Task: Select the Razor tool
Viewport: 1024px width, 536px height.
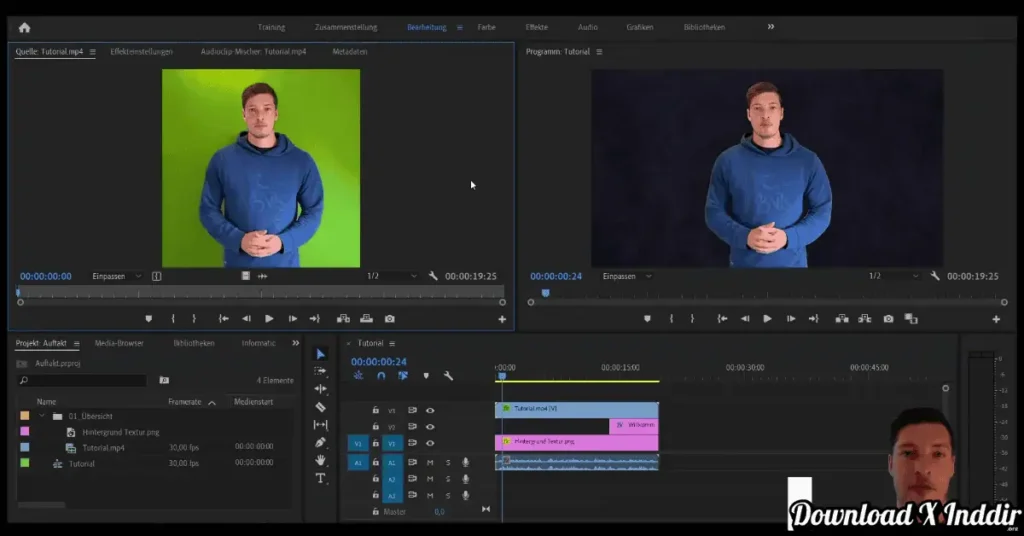Action: pos(320,407)
